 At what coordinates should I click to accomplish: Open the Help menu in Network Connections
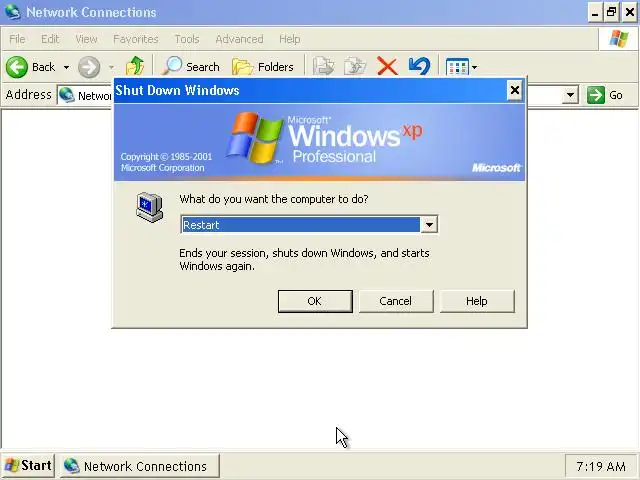289,39
